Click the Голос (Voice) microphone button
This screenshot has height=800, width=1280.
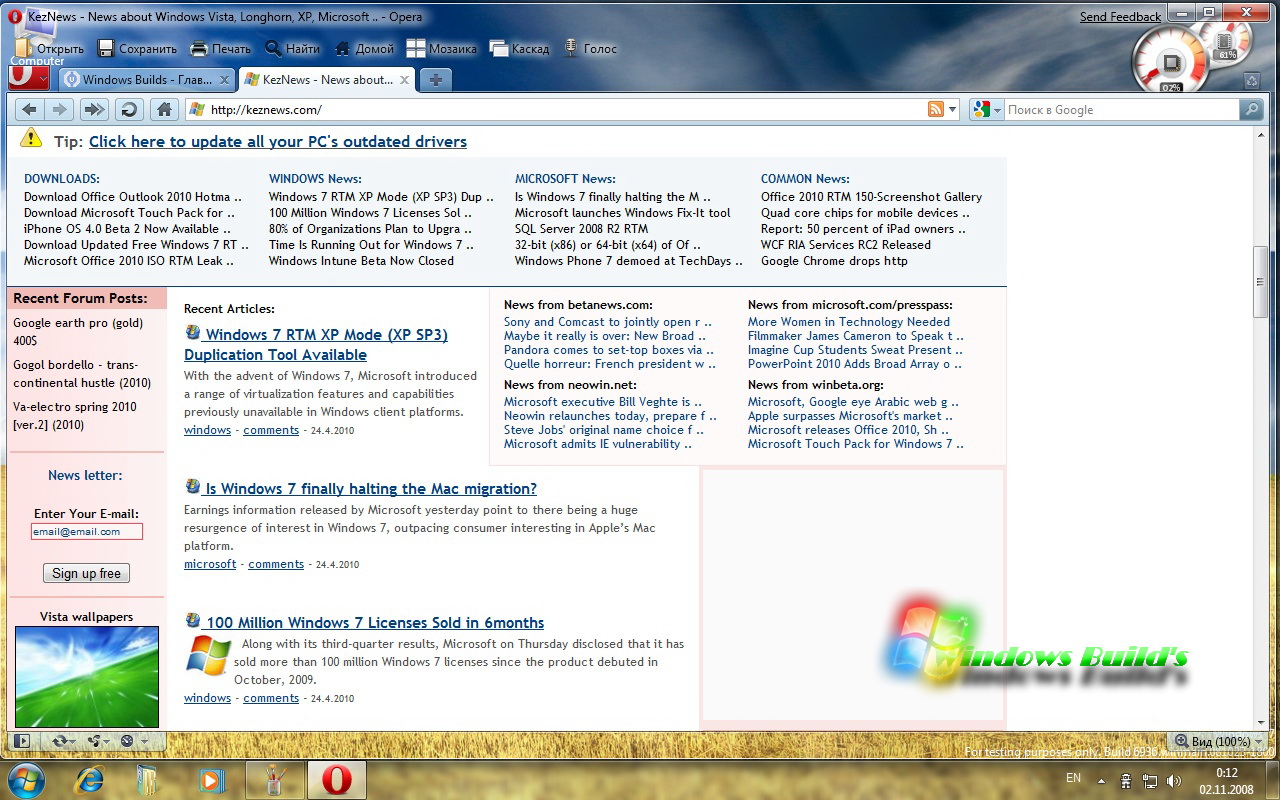591,48
